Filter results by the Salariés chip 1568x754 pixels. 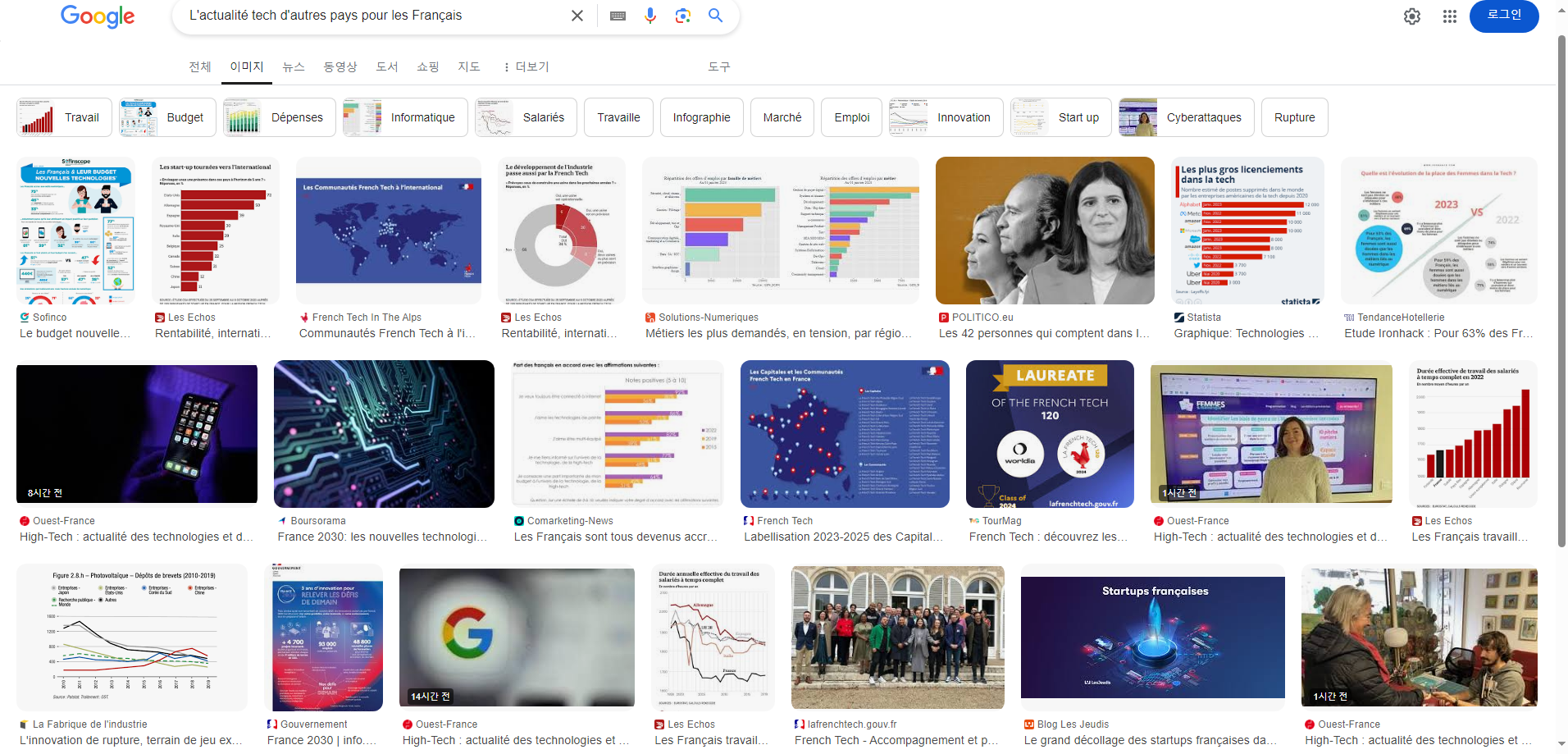click(526, 117)
